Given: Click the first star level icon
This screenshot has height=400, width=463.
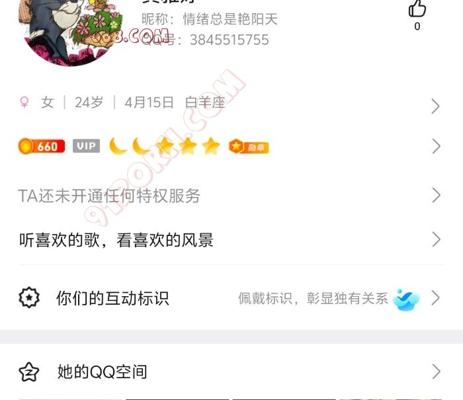Looking at the screenshot, I should (166, 146).
